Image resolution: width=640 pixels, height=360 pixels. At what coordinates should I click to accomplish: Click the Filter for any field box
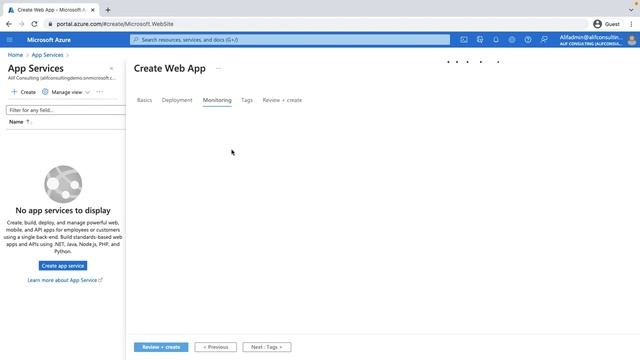coord(66,110)
